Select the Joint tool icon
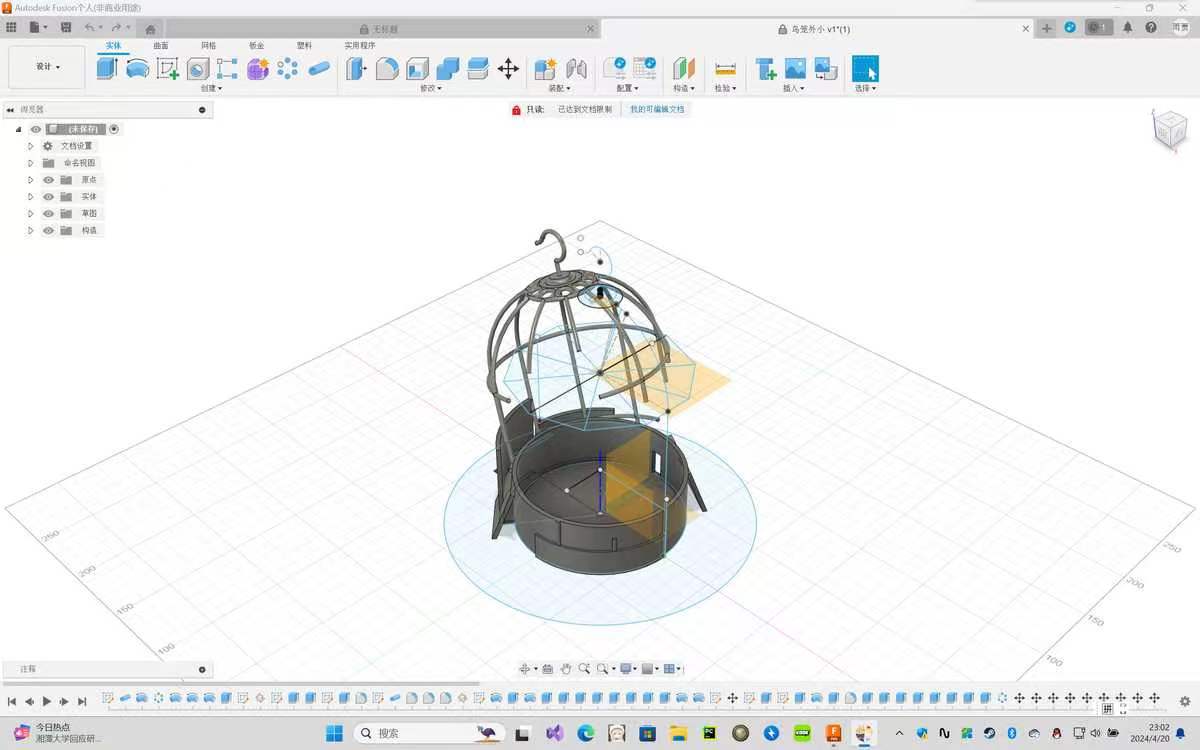 (576, 68)
